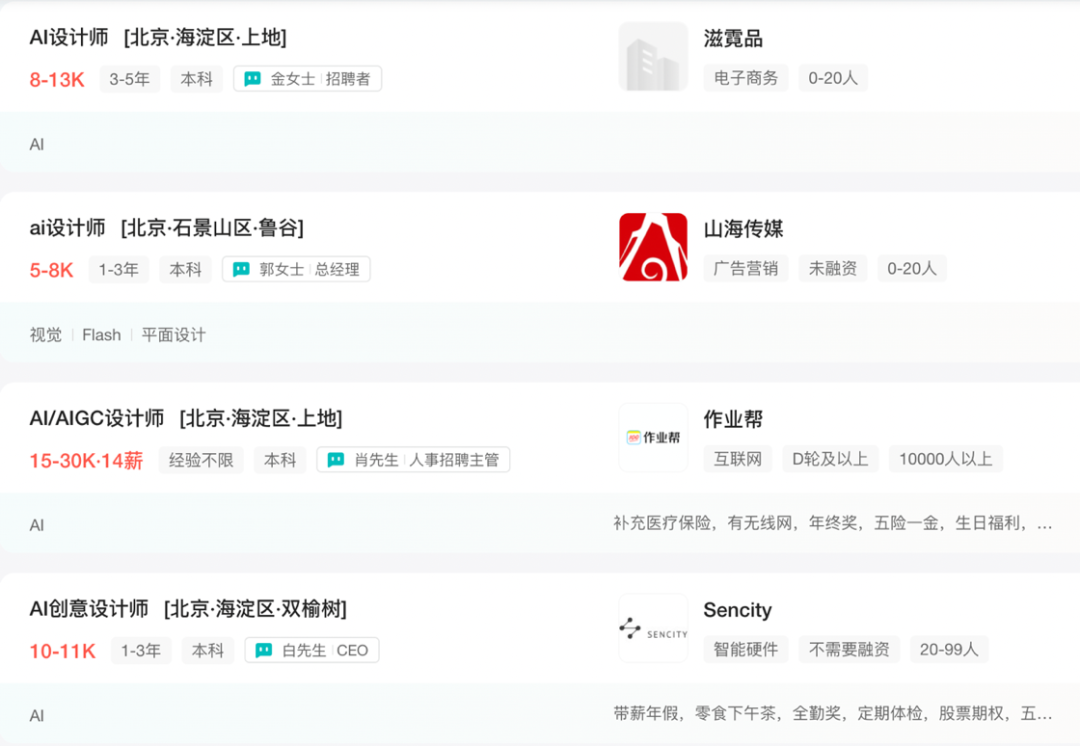Open the ai设计师 北京·石景山区·鲁谷 job listing
Screen dimensions: 1080x746
(x=166, y=228)
